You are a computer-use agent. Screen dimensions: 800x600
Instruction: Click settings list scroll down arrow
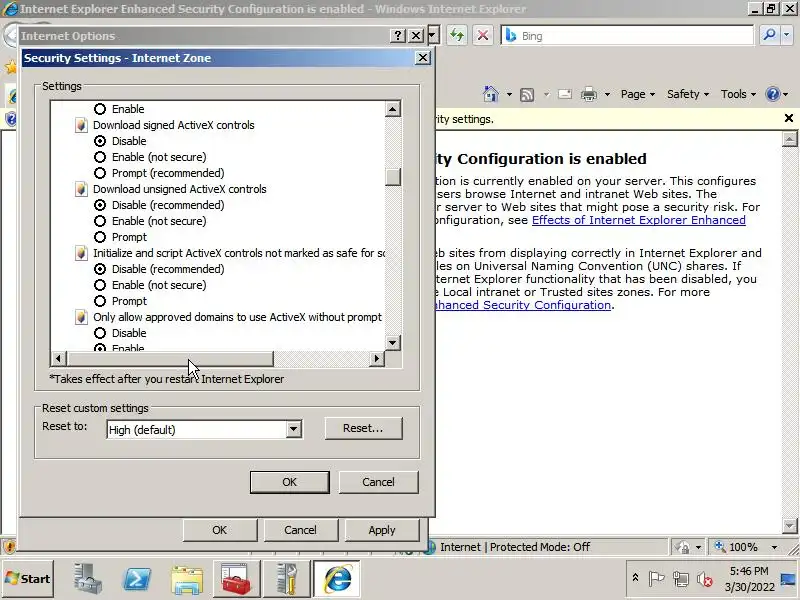pyautogui.click(x=392, y=342)
